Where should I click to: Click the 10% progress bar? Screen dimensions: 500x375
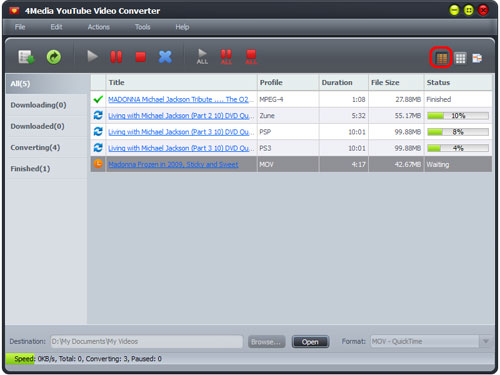pyautogui.click(x=458, y=116)
